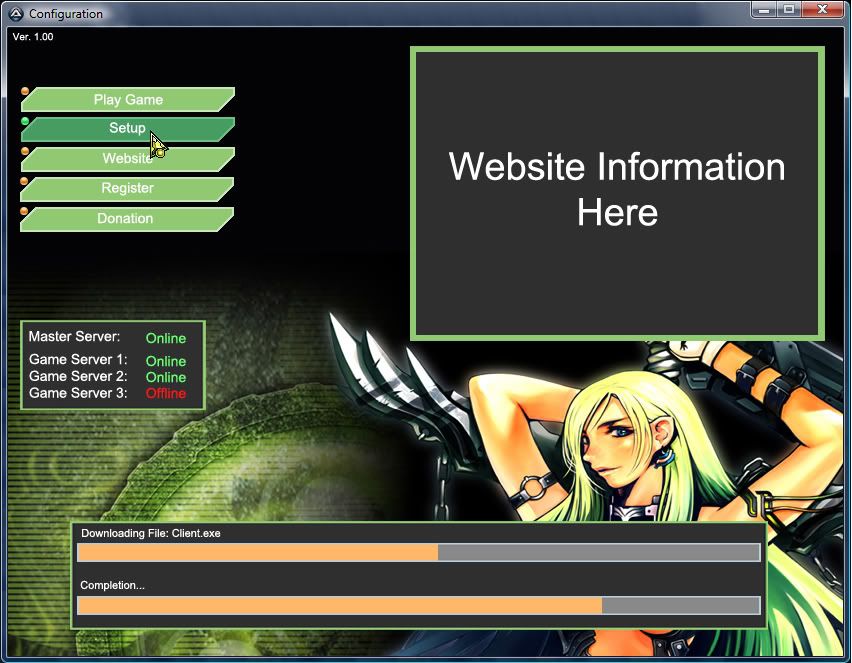
Task: Click the green dot beside Setup
Action: [x=25, y=121]
